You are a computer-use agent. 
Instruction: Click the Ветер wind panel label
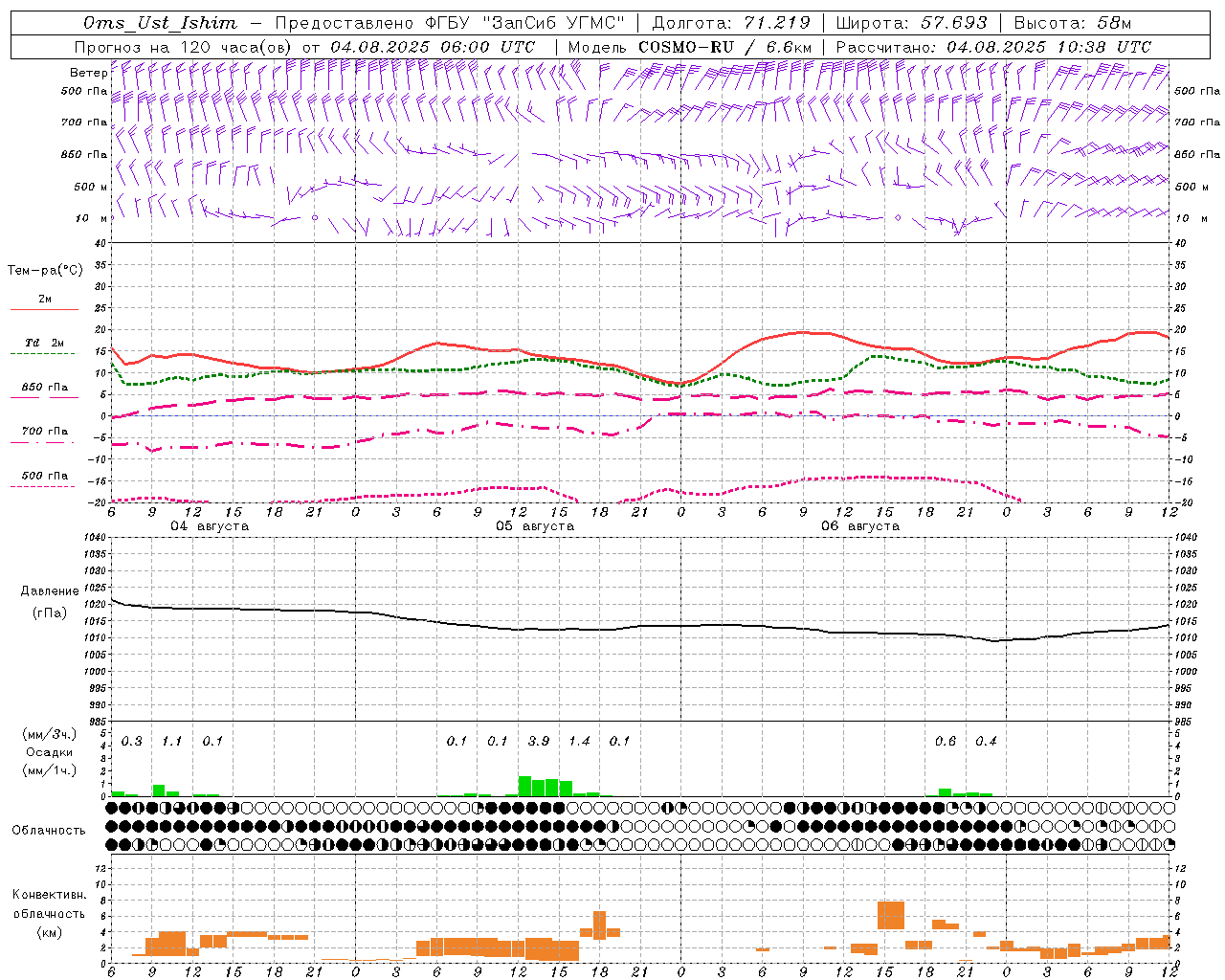click(88, 73)
